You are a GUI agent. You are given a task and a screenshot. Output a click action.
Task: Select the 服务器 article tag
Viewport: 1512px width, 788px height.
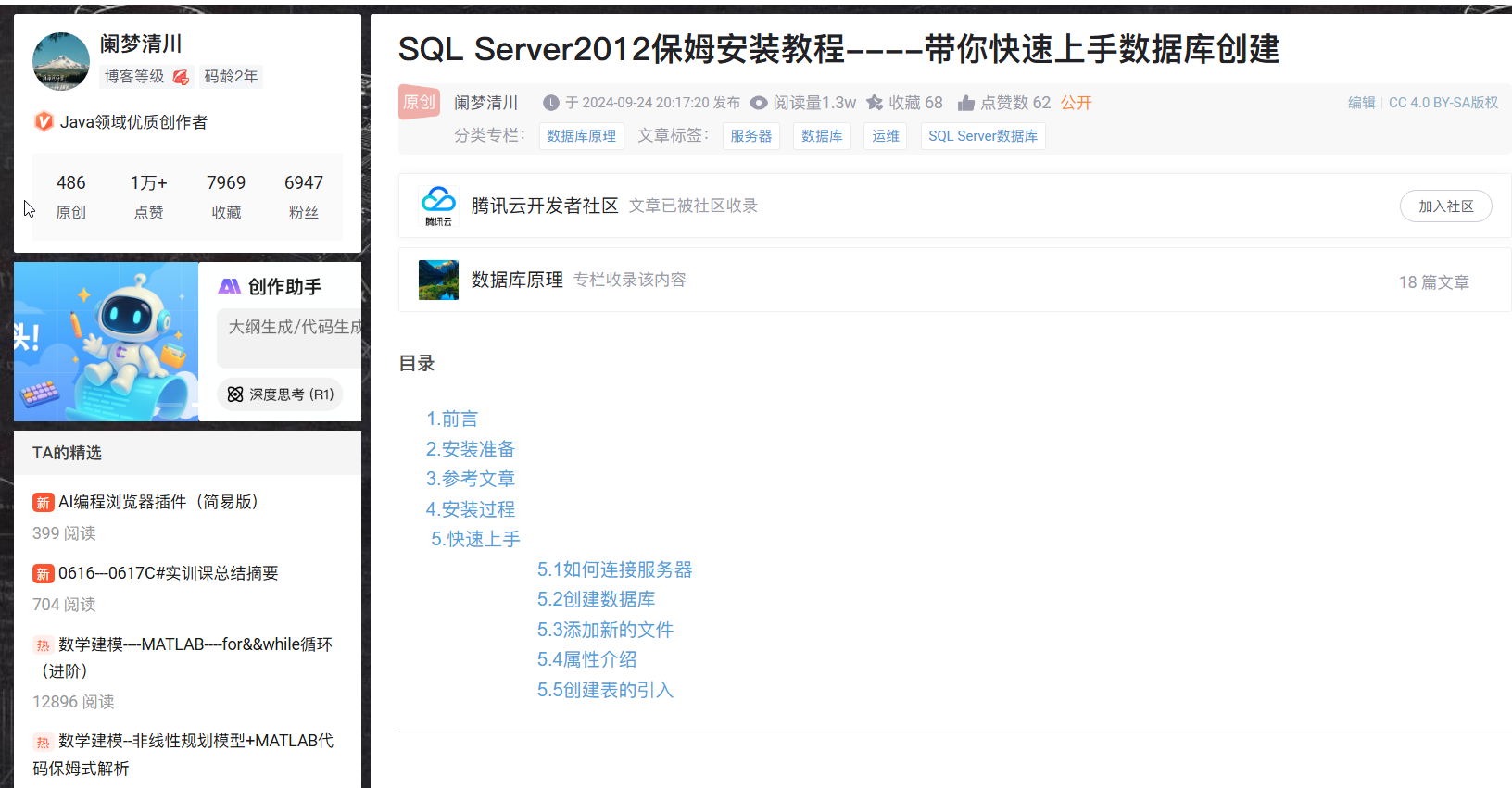[751, 136]
